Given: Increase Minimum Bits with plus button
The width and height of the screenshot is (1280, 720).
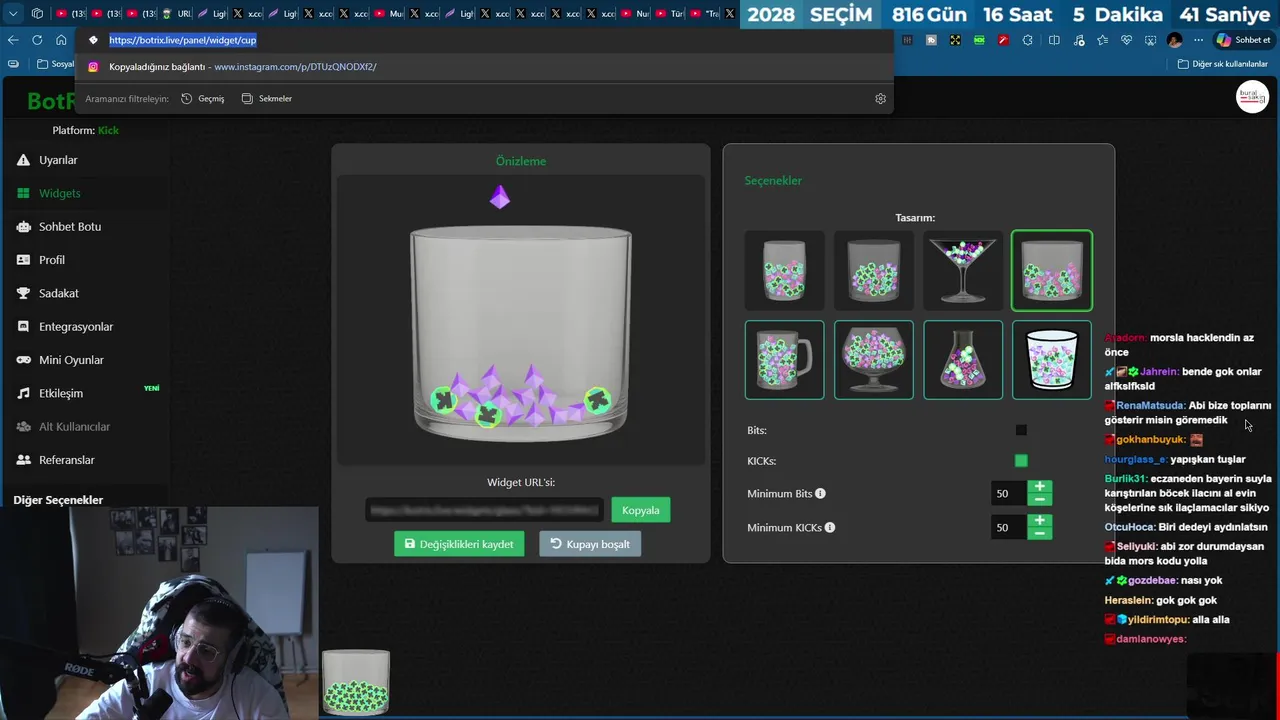Looking at the screenshot, I should 1039,487.
